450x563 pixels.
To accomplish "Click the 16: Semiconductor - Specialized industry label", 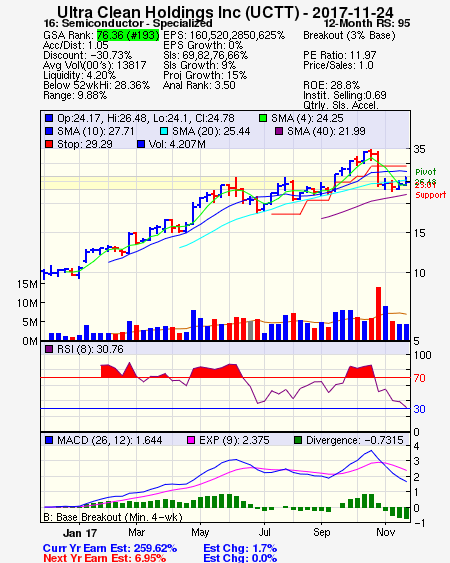I will click(128, 23).
